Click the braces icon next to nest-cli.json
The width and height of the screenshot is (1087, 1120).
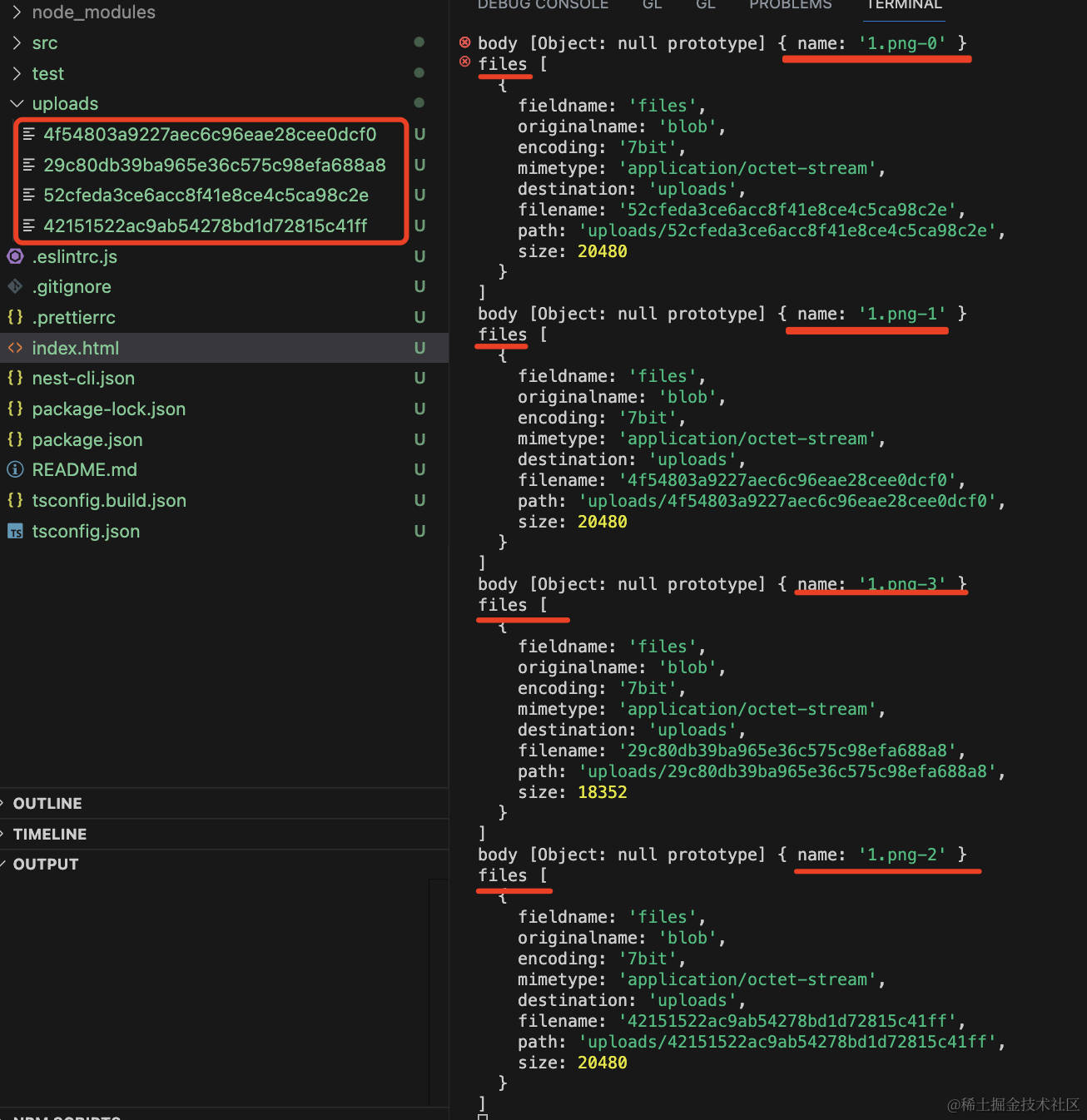click(15, 379)
